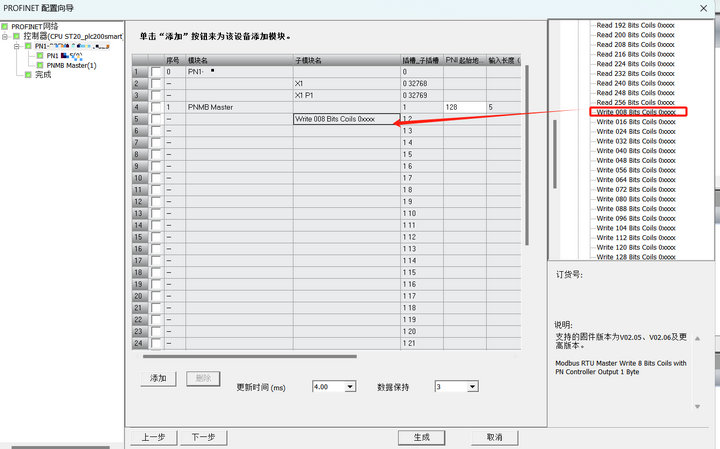Click the 模块名 column header

(239, 60)
